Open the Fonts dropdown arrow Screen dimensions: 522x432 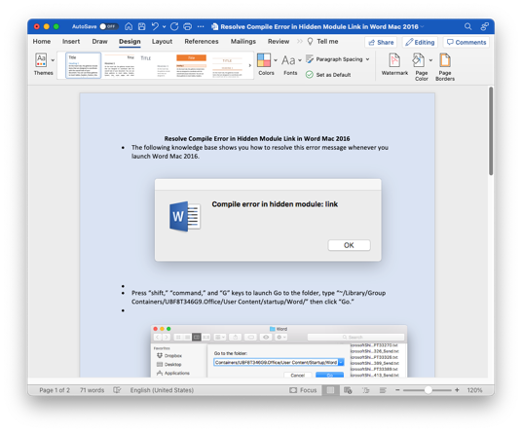300,60
